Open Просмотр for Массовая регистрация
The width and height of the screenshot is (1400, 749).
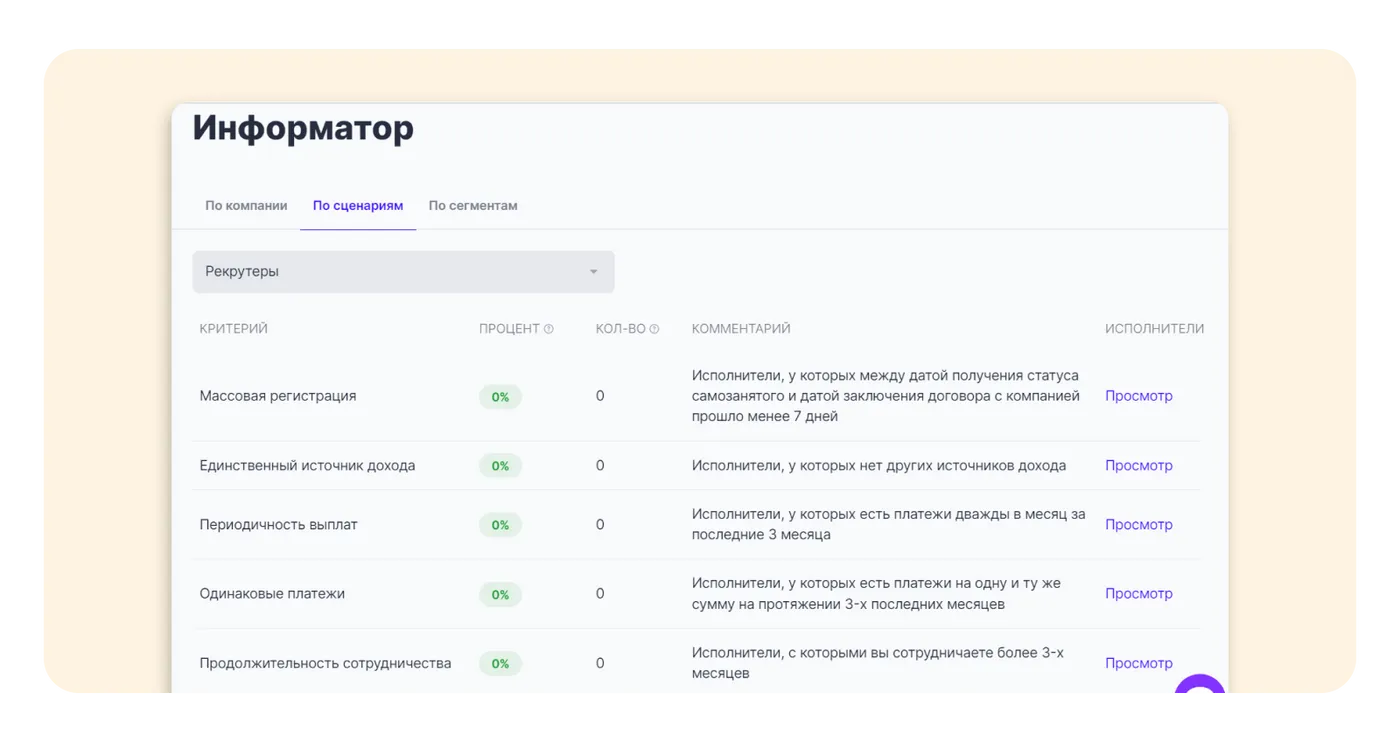coord(1138,396)
